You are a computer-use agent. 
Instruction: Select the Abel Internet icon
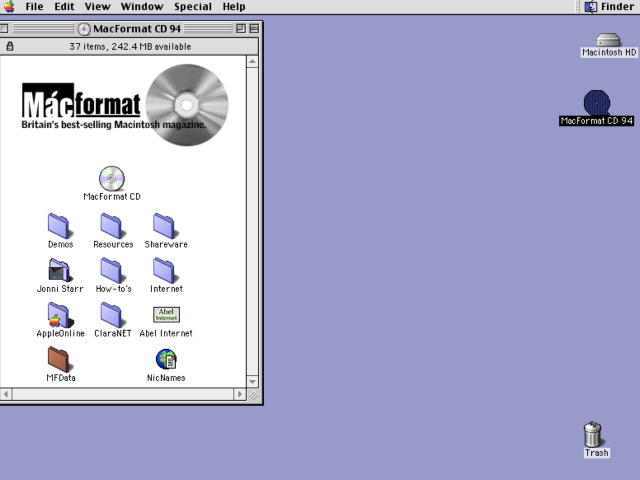point(166,315)
